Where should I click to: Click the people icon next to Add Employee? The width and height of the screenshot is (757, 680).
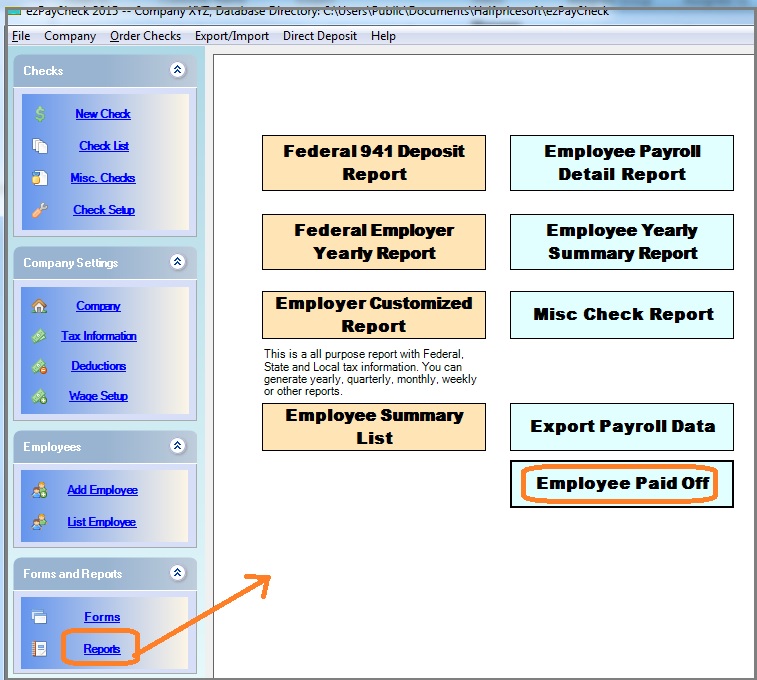tap(40, 490)
